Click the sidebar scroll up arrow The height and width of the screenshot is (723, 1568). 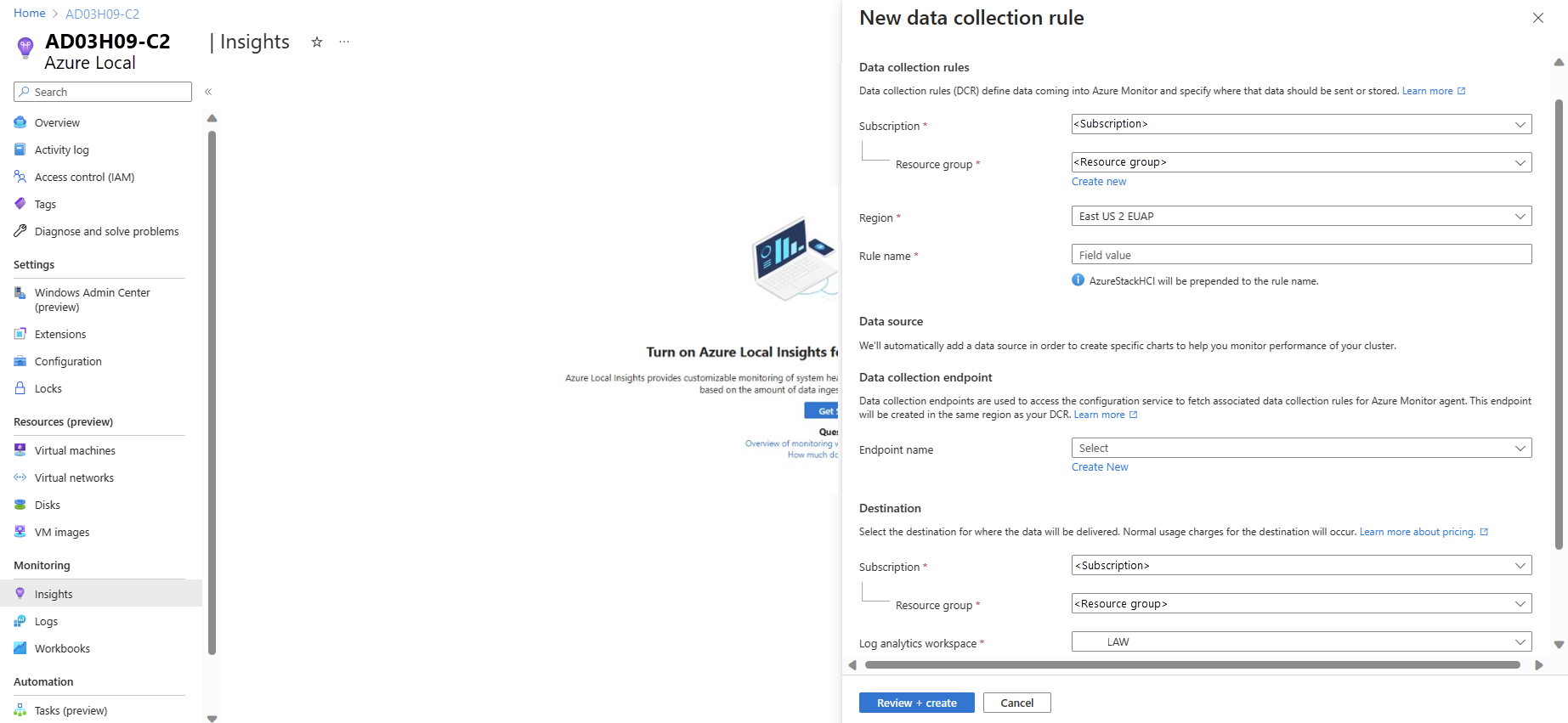coord(212,118)
